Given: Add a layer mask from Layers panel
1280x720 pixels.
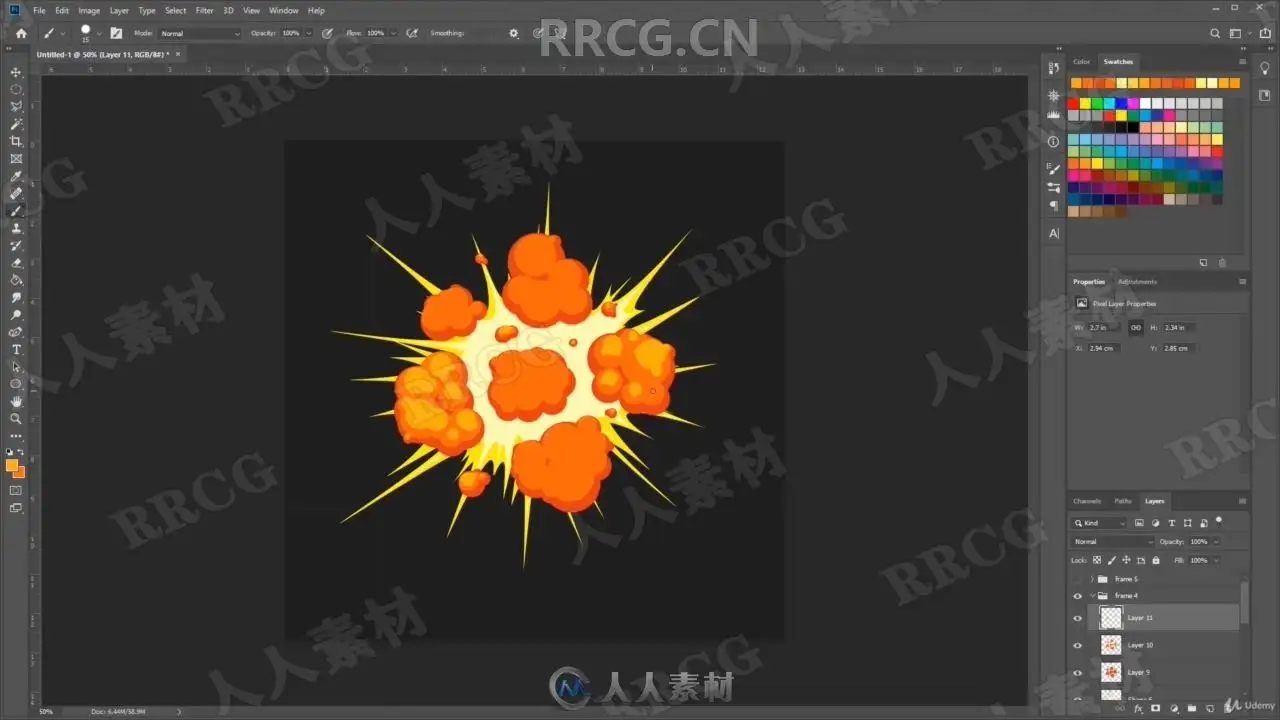Looking at the screenshot, I should tap(1156, 708).
